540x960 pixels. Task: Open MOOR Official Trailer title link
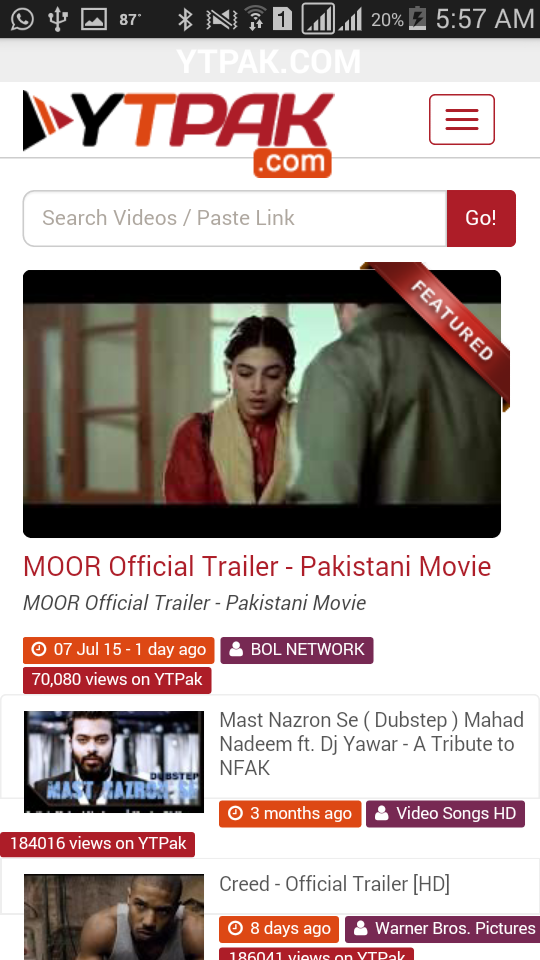tap(257, 566)
